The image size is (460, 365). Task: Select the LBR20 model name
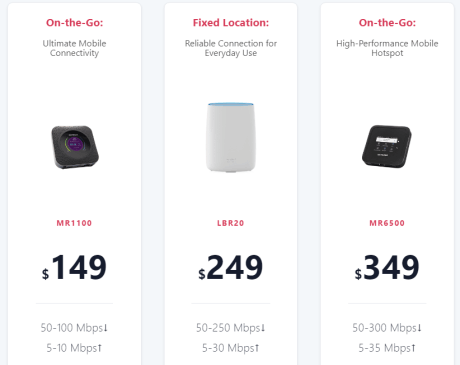tap(231, 223)
